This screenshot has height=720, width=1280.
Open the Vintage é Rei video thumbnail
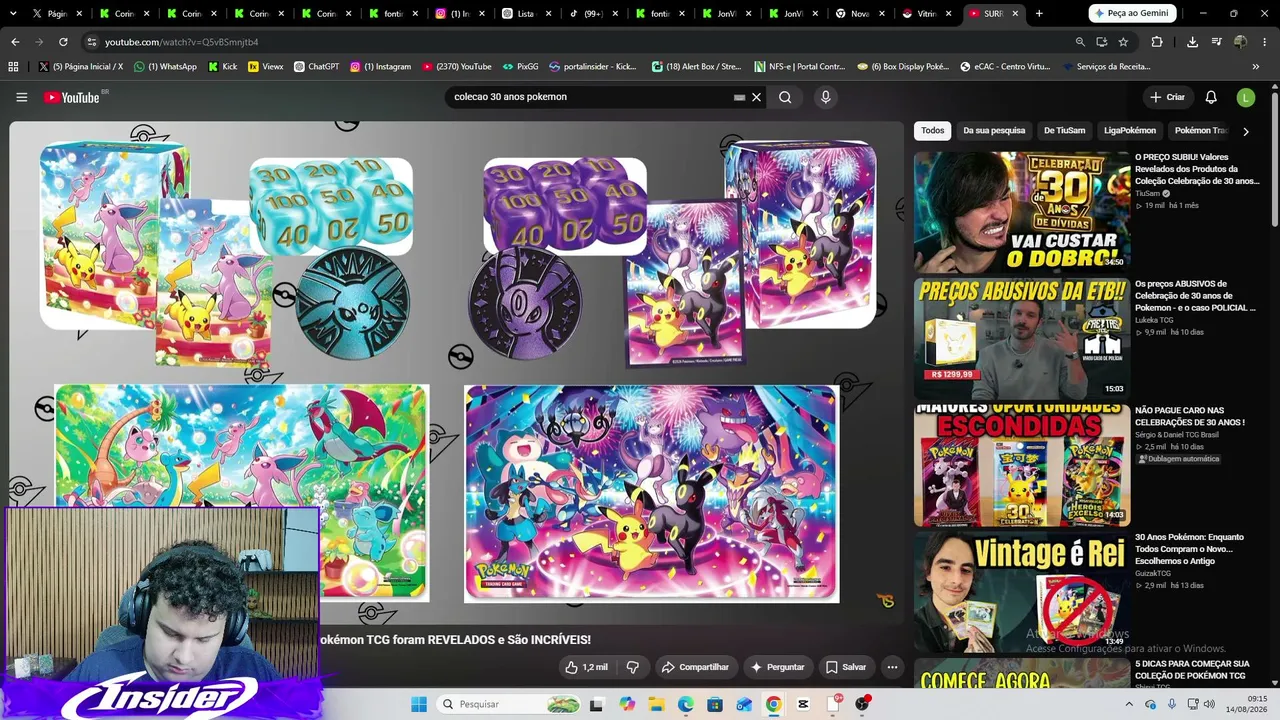click(x=1021, y=591)
